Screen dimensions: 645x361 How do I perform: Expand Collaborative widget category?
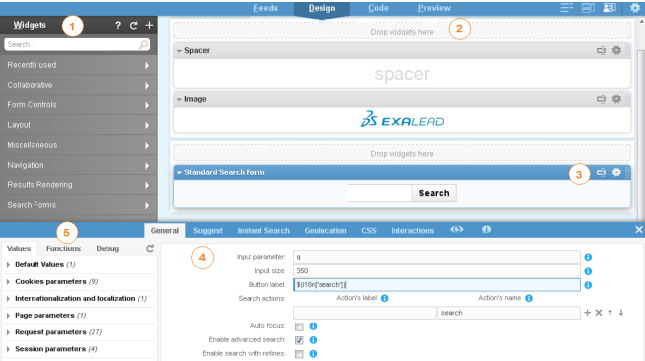click(79, 85)
